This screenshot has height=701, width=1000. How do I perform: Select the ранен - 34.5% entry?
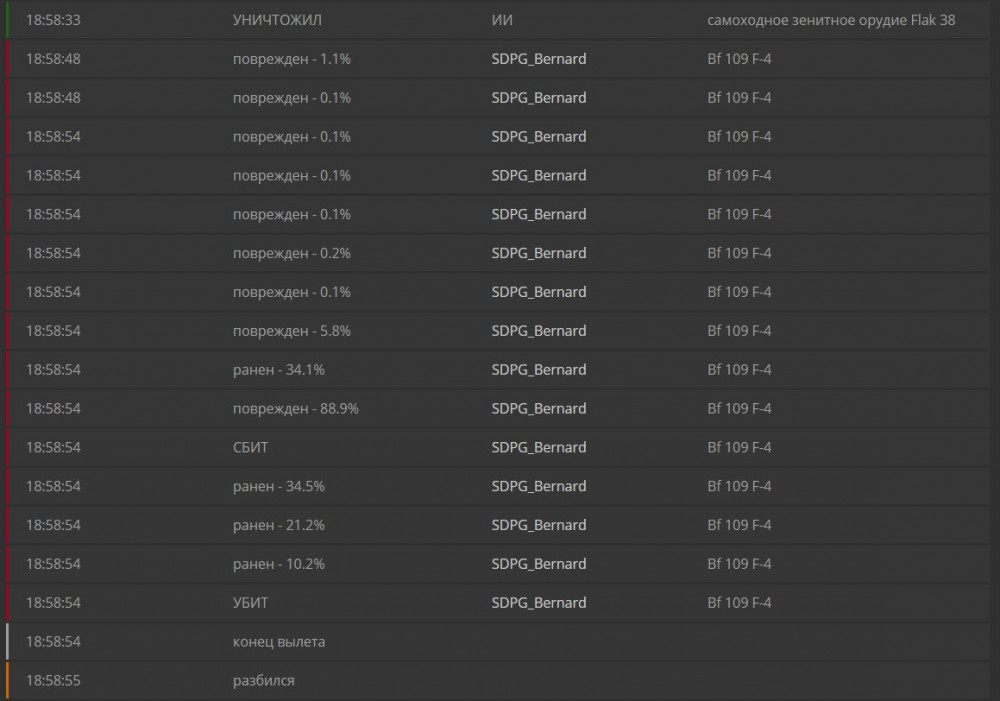[x=278, y=487]
